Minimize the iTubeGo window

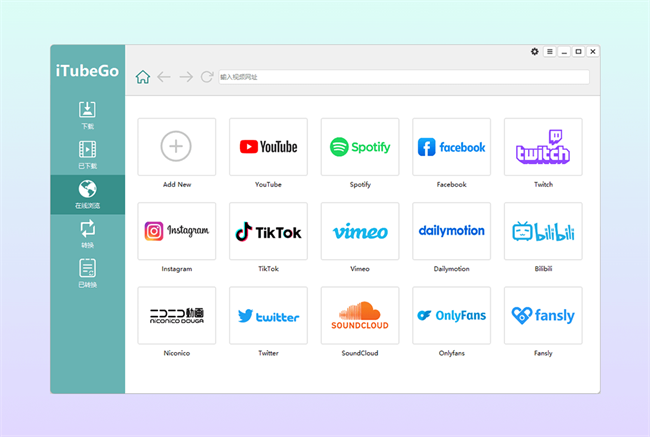coord(564,51)
